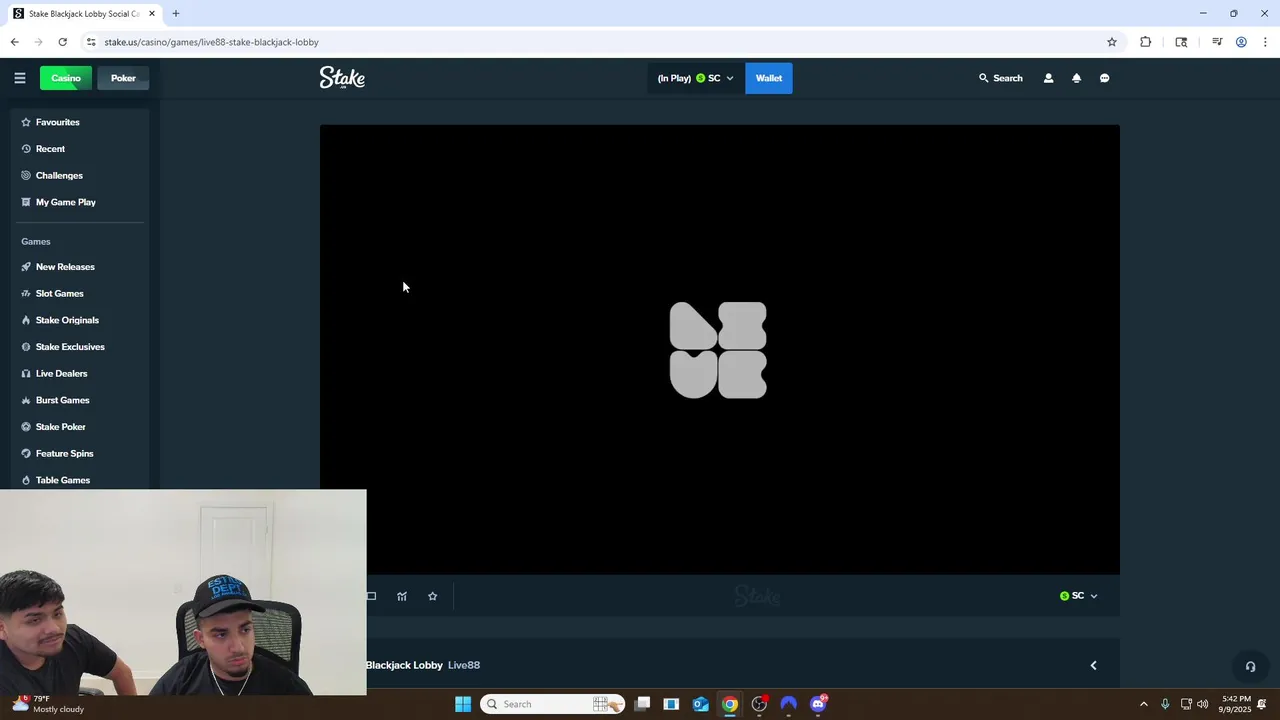Click the Live88 provider link
The width and height of the screenshot is (1280, 720).
click(464, 665)
